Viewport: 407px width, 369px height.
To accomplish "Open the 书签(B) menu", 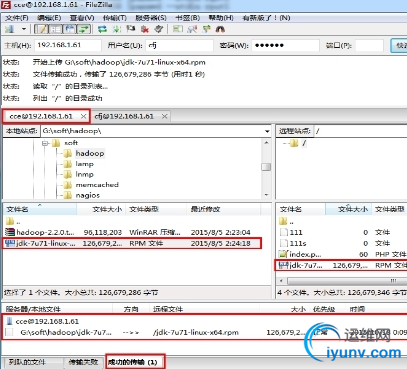I will click(188, 18).
